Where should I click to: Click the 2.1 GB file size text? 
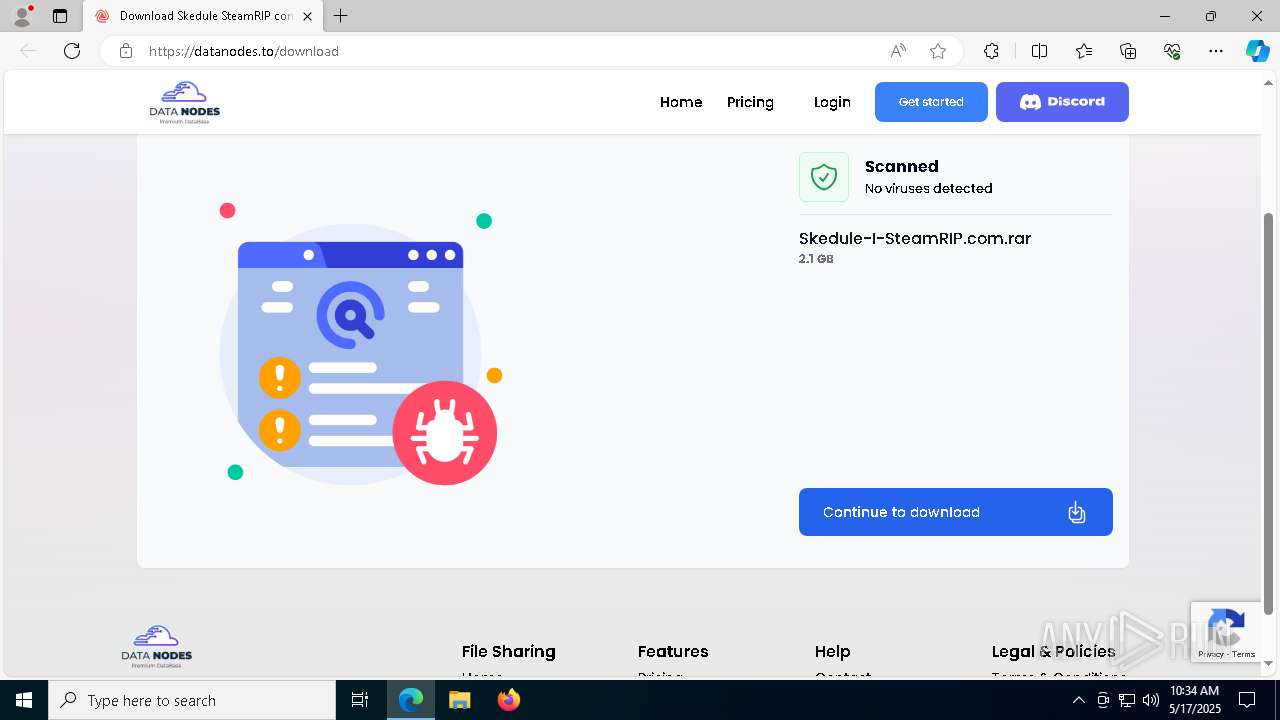(816, 259)
